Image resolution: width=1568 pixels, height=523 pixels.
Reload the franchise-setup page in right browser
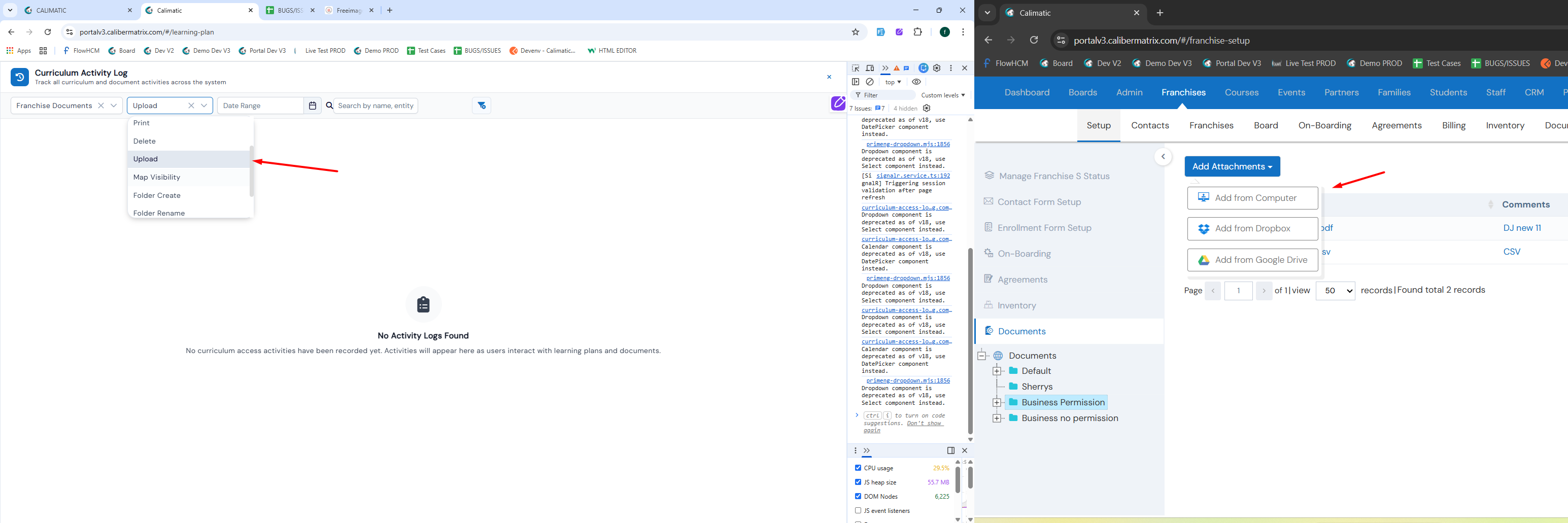[1034, 40]
